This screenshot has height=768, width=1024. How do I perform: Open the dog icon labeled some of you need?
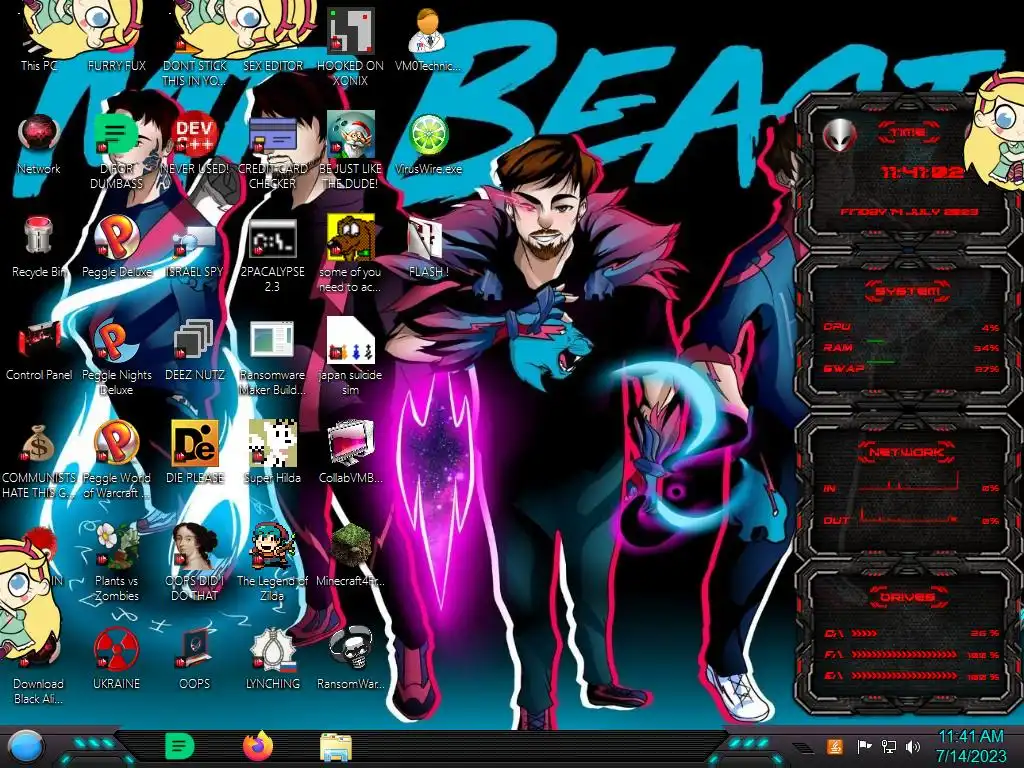tap(350, 255)
